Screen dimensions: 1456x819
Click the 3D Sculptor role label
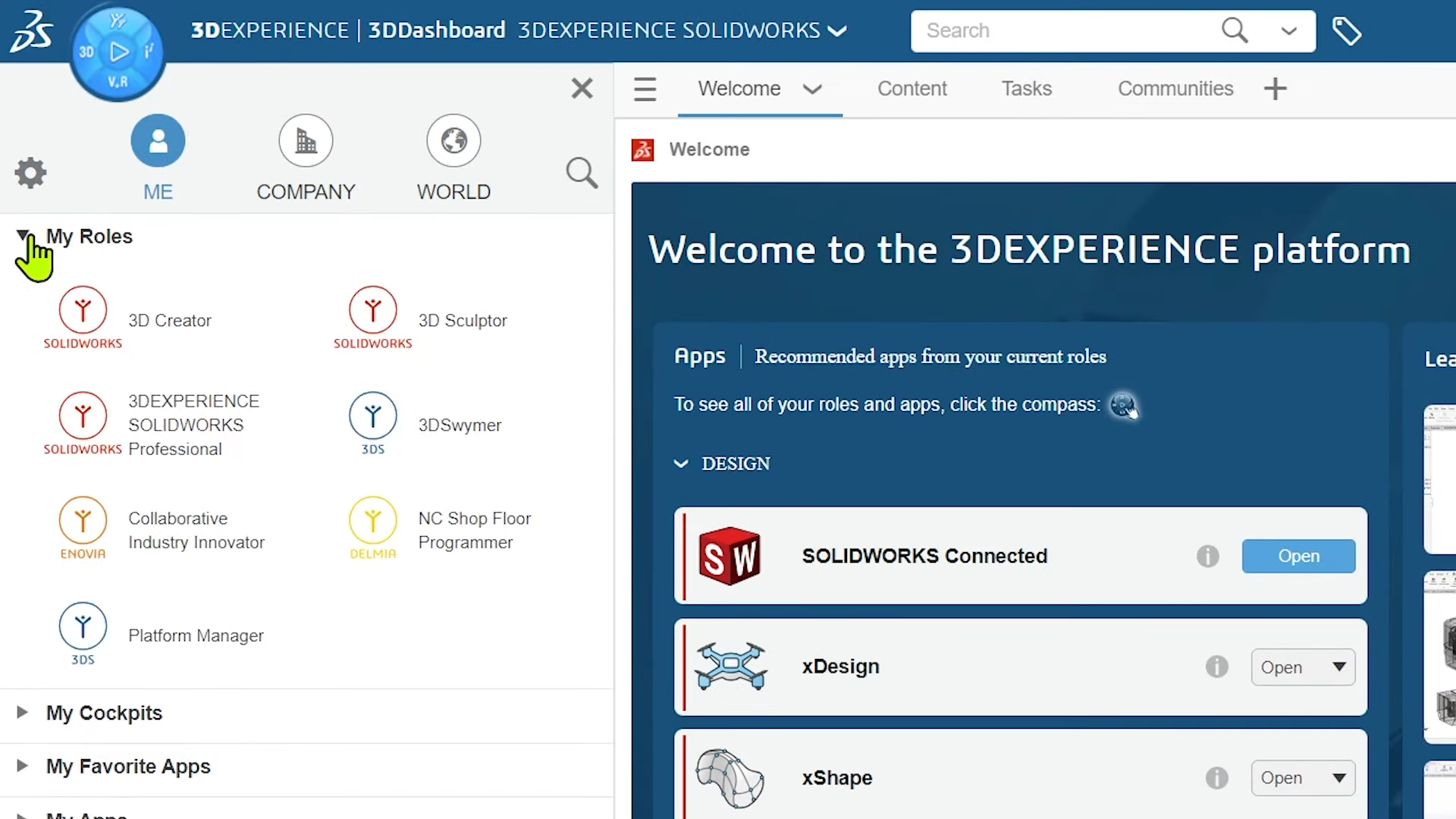463,320
